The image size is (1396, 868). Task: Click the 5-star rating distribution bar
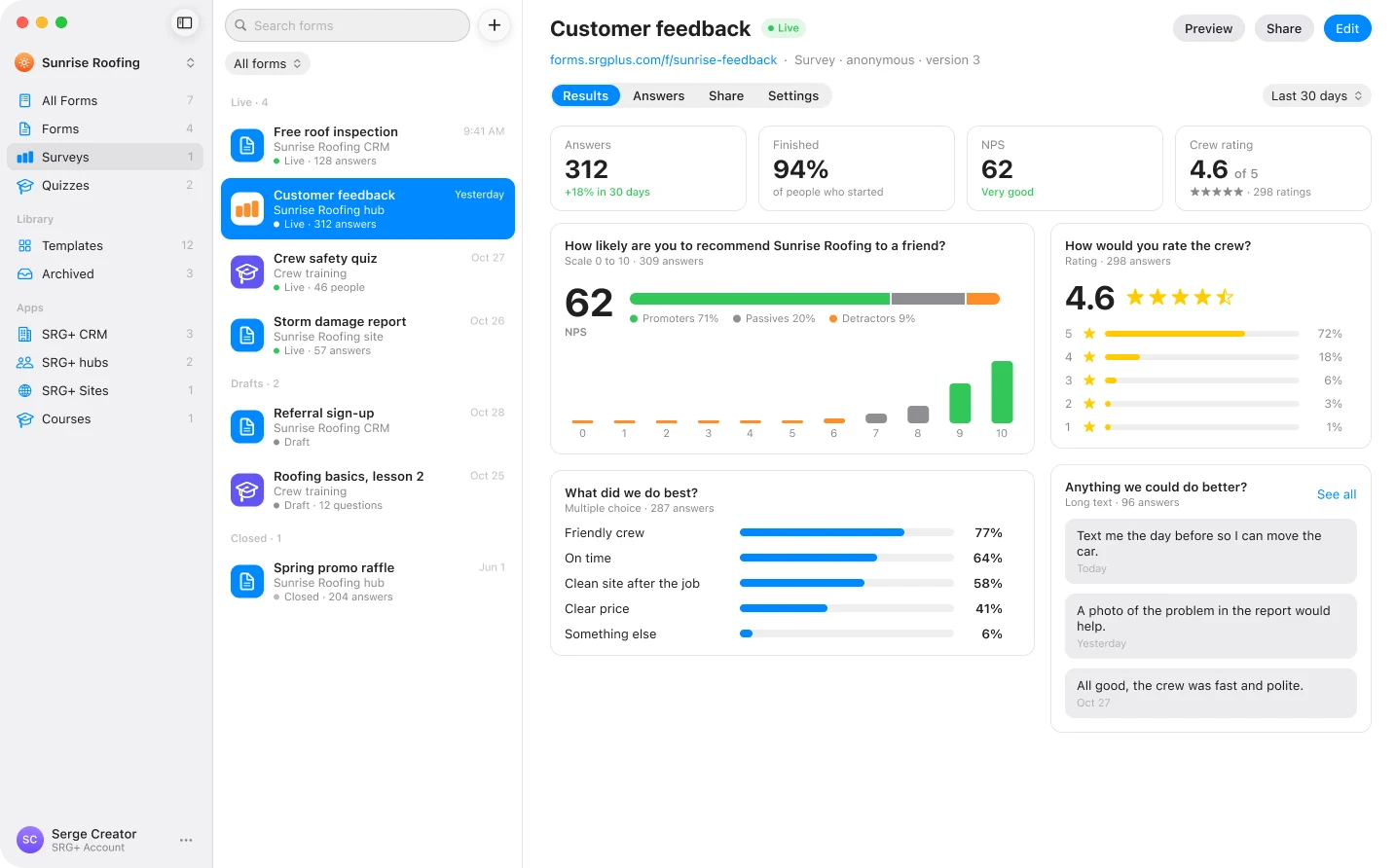[1202, 334]
